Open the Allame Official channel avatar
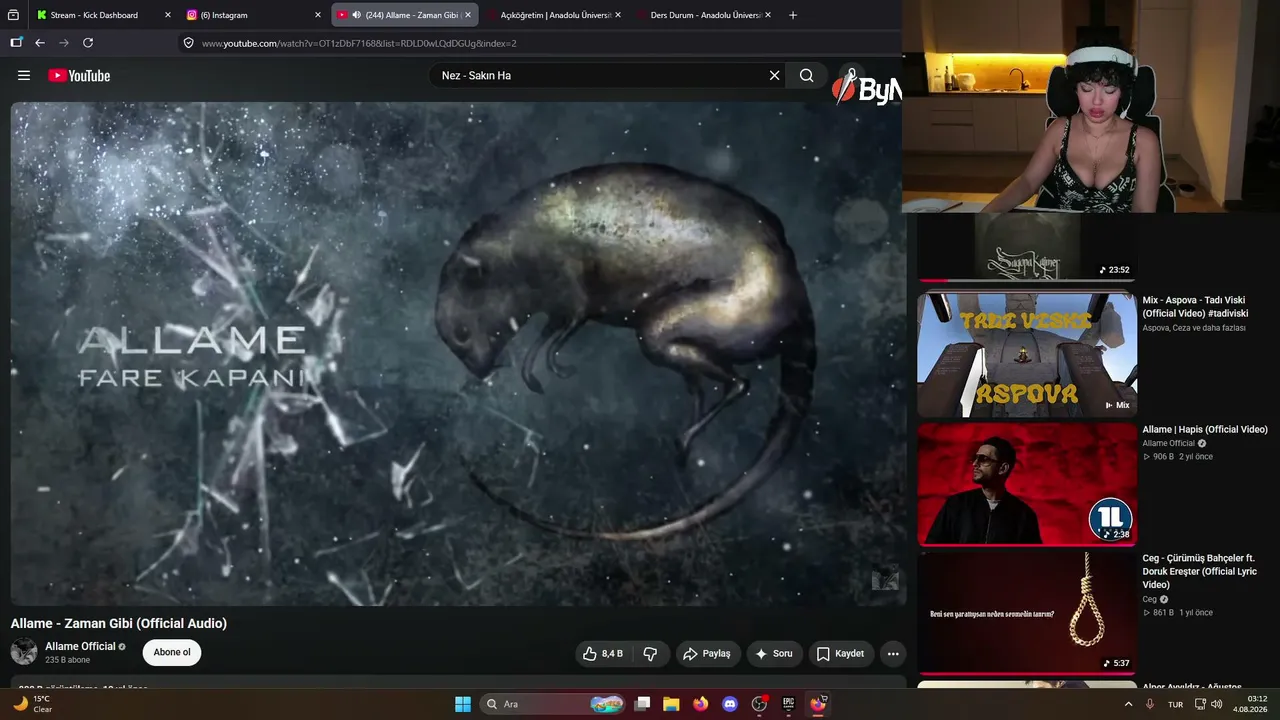This screenshot has height=720, width=1280. click(24, 652)
